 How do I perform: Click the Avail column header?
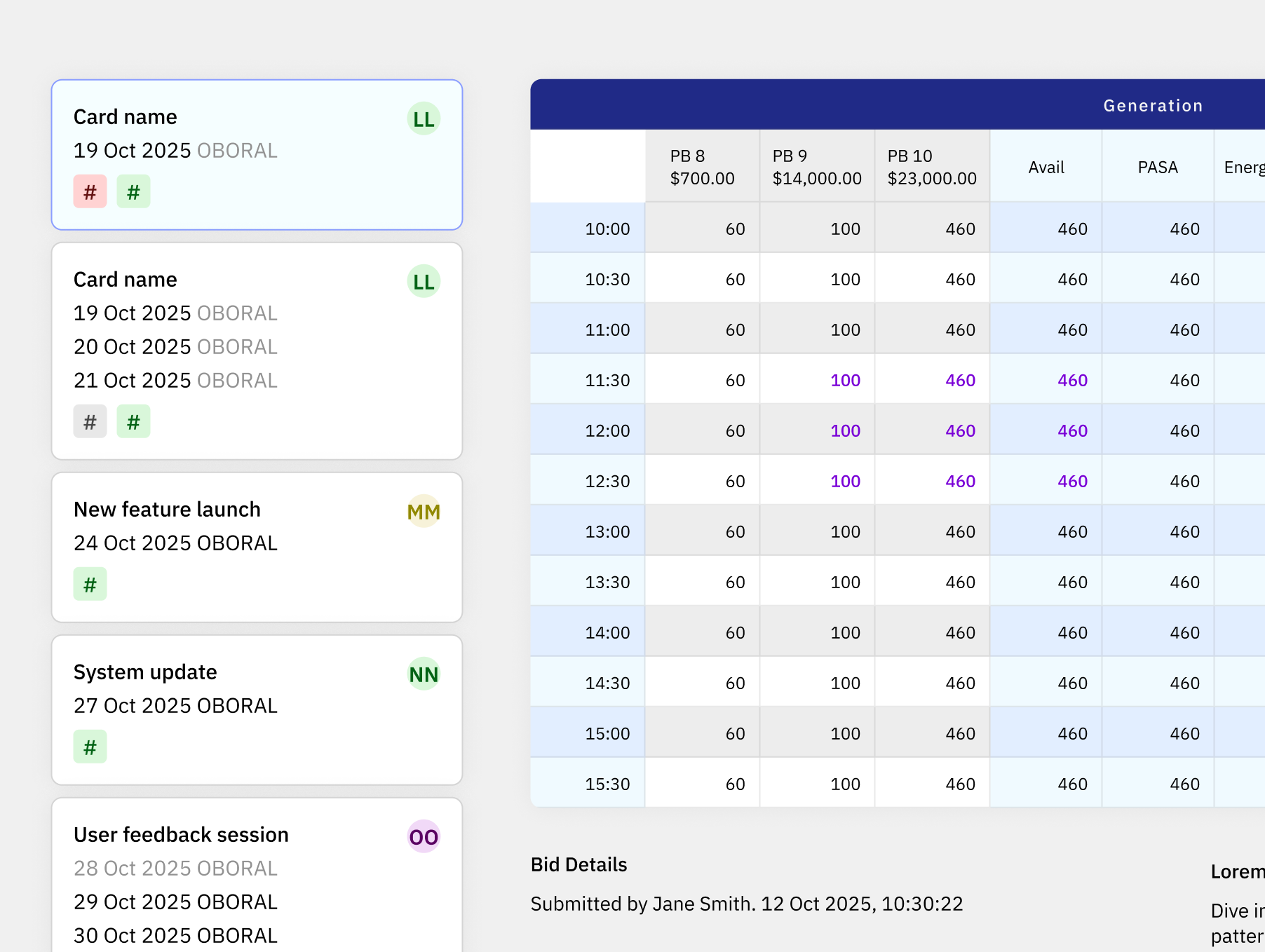[x=1046, y=167]
